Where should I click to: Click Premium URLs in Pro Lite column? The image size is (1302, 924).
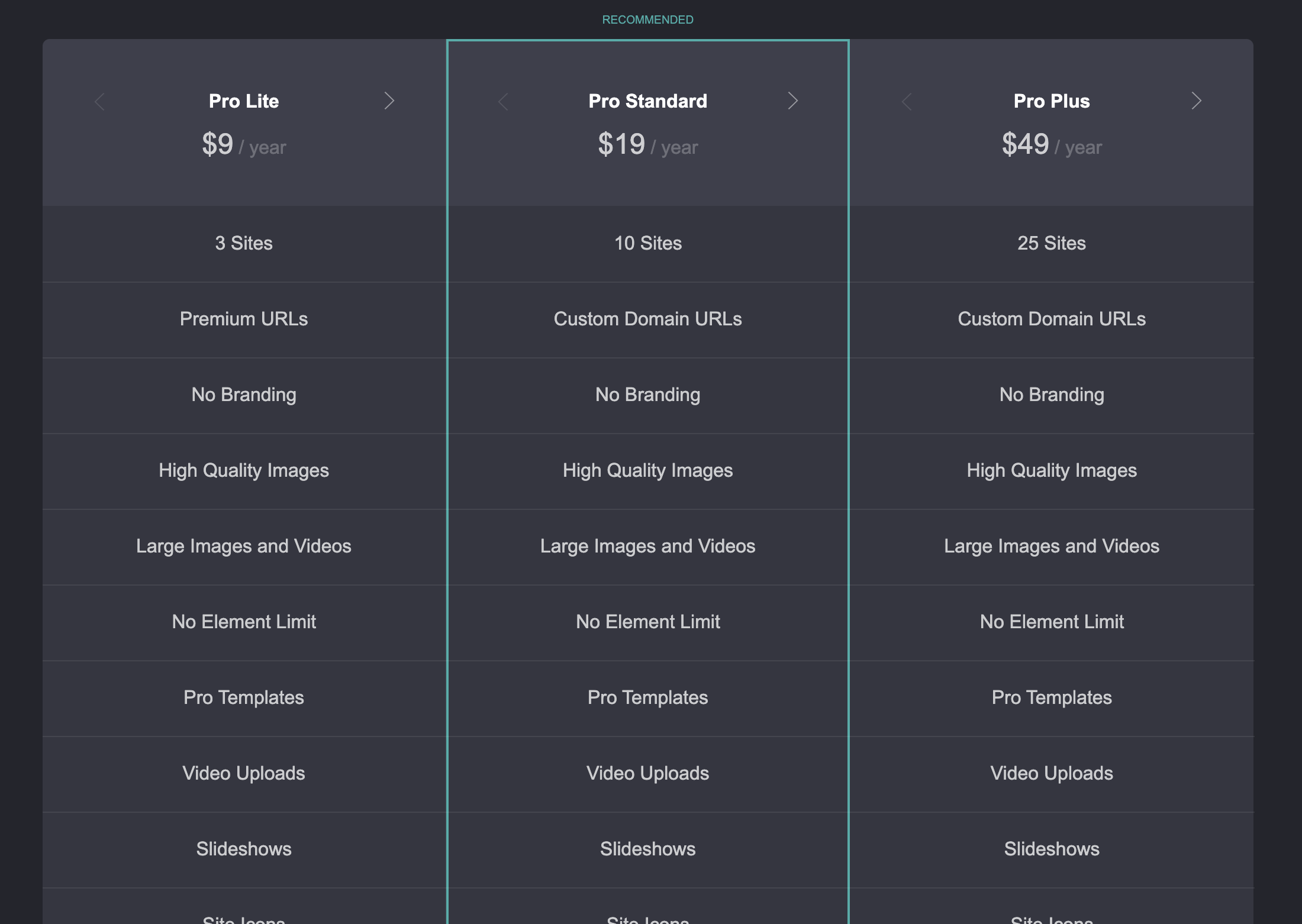pyautogui.click(x=244, y=319)
